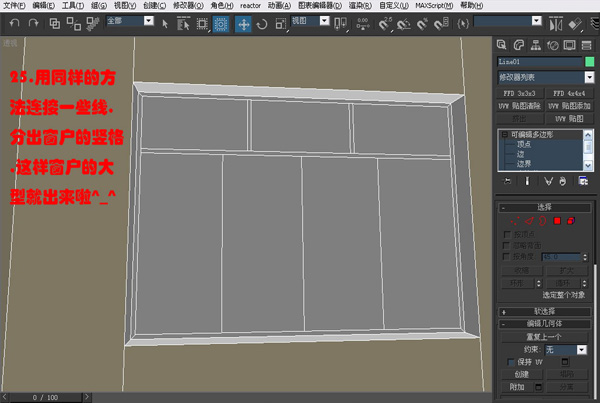
Task: Click the Undo arrow icon
Action: coord(15,23)
